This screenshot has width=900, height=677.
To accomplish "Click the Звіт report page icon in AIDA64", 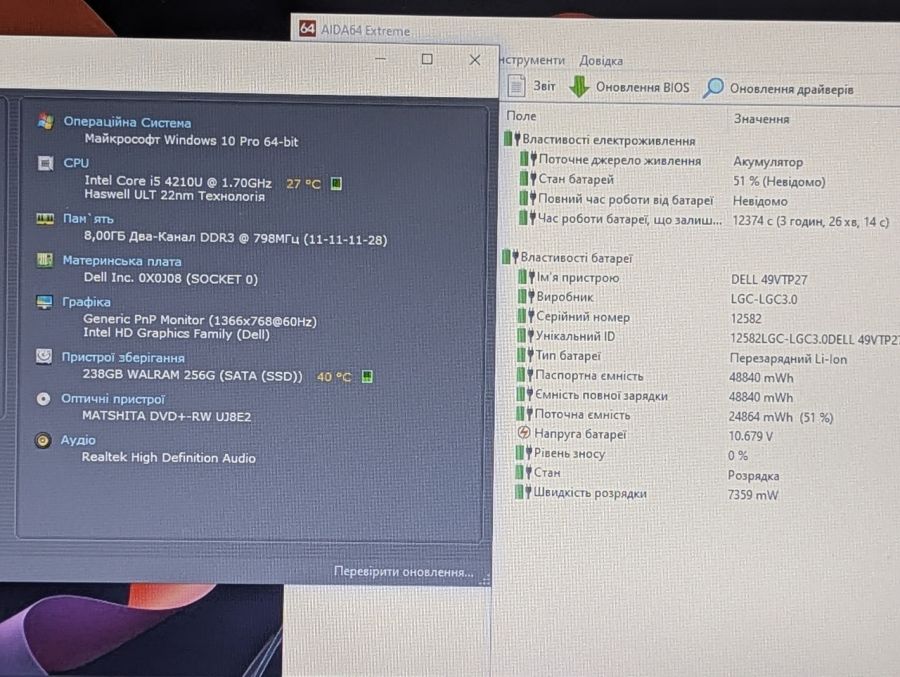I will tap(517, 86).
